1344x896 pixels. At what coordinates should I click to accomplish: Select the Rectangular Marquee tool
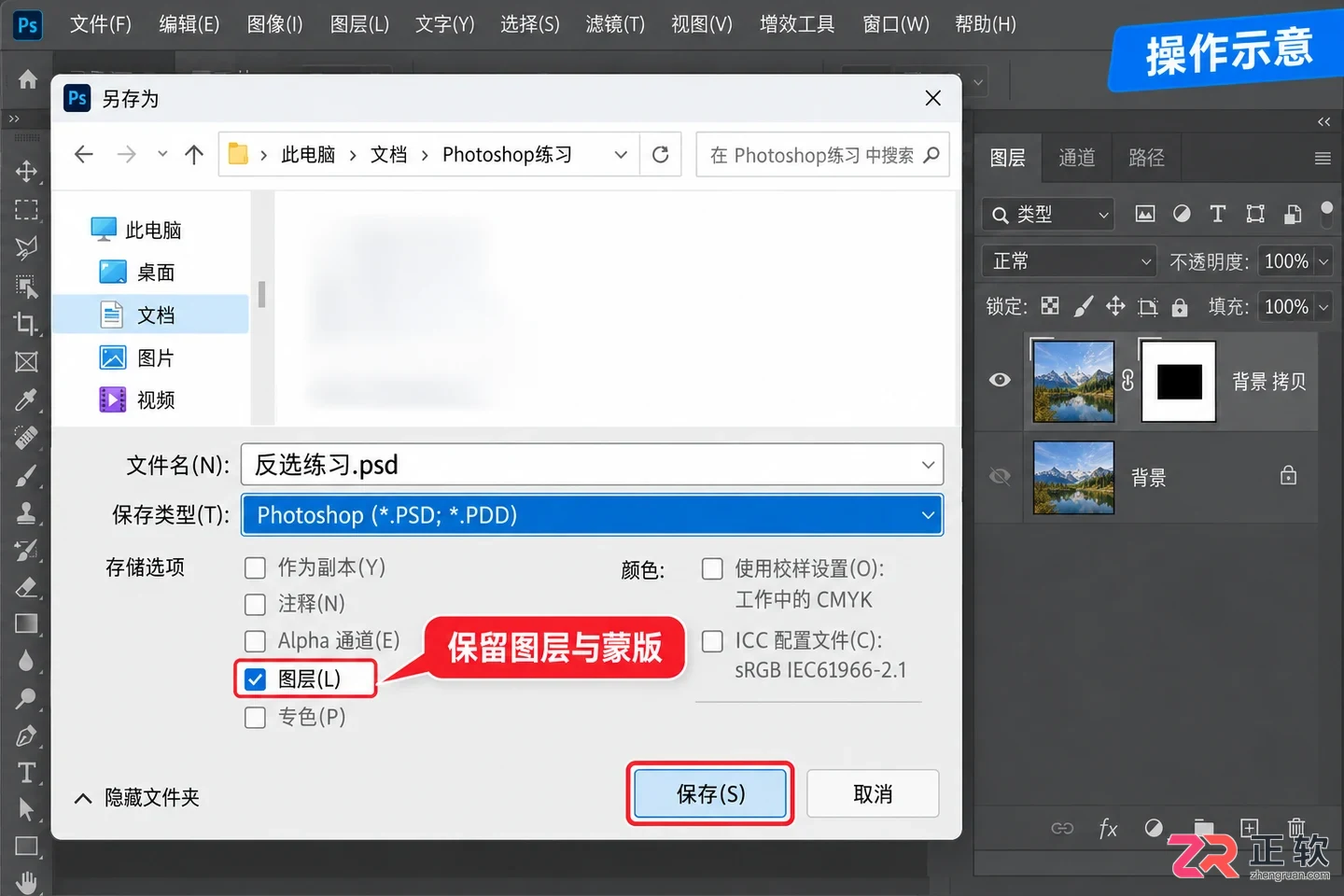pyautogui.click(x=26, y=209)
